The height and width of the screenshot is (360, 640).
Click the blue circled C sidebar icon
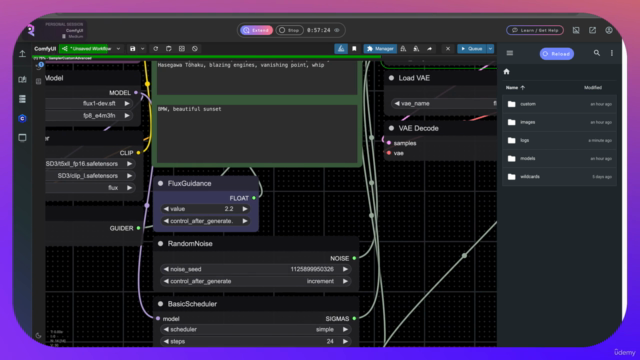[x=22, y=118]
